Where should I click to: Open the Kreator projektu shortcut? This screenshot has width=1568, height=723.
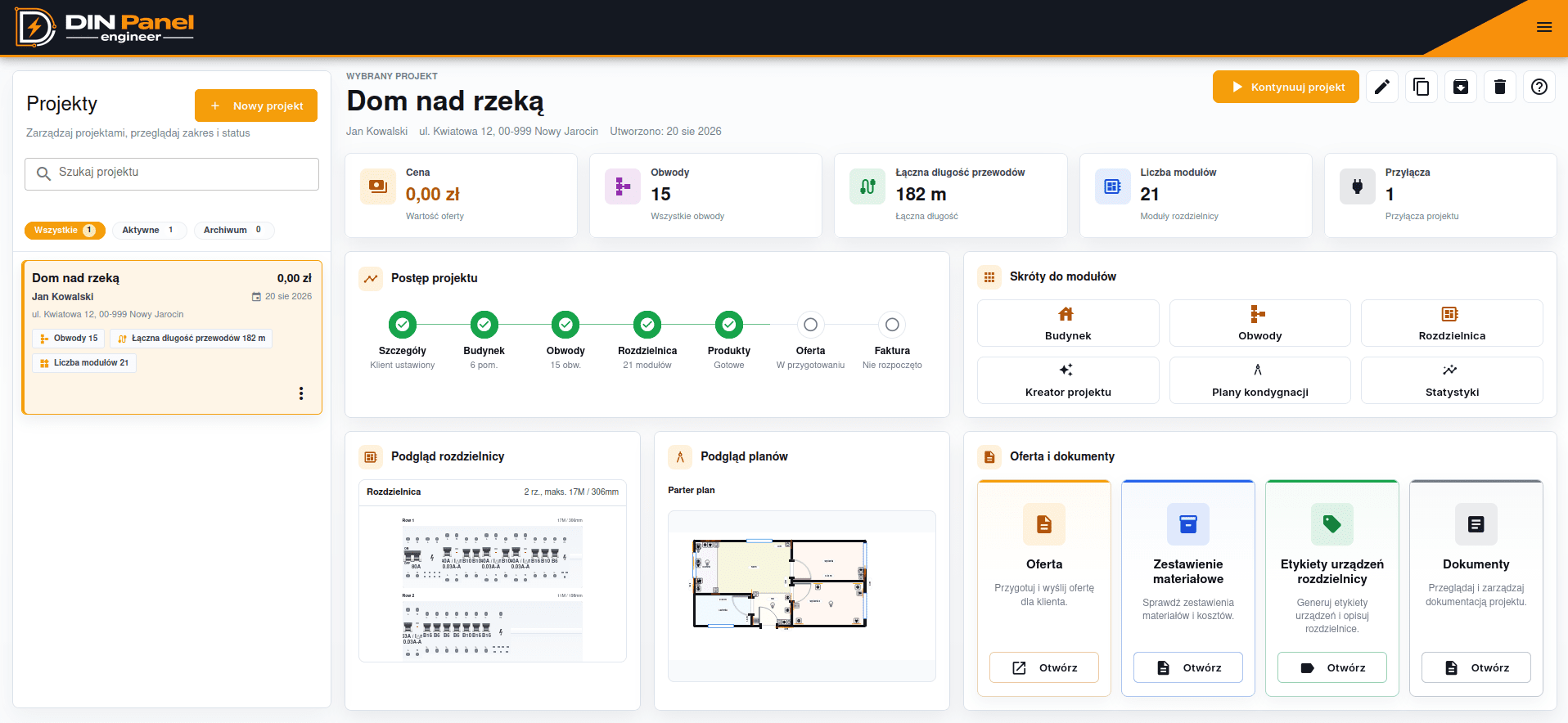pyautogui.click(x=1068, y=380)
